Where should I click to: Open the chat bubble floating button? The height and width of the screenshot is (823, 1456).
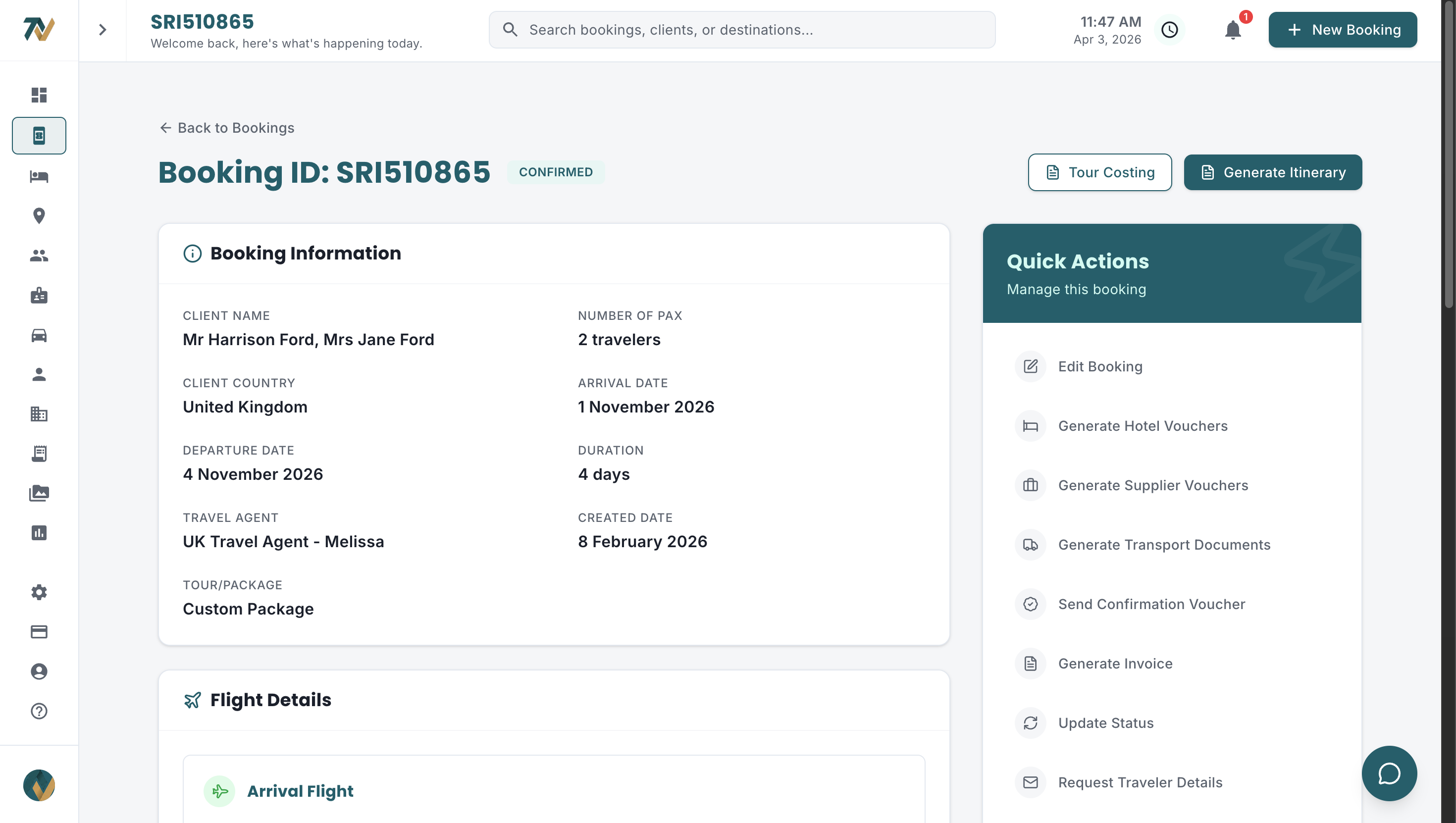pyautogui.click(x=1389, y=773)
